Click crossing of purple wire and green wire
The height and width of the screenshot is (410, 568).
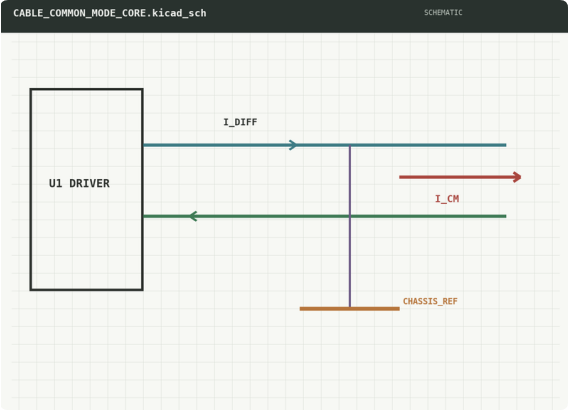tap(350, 216)
